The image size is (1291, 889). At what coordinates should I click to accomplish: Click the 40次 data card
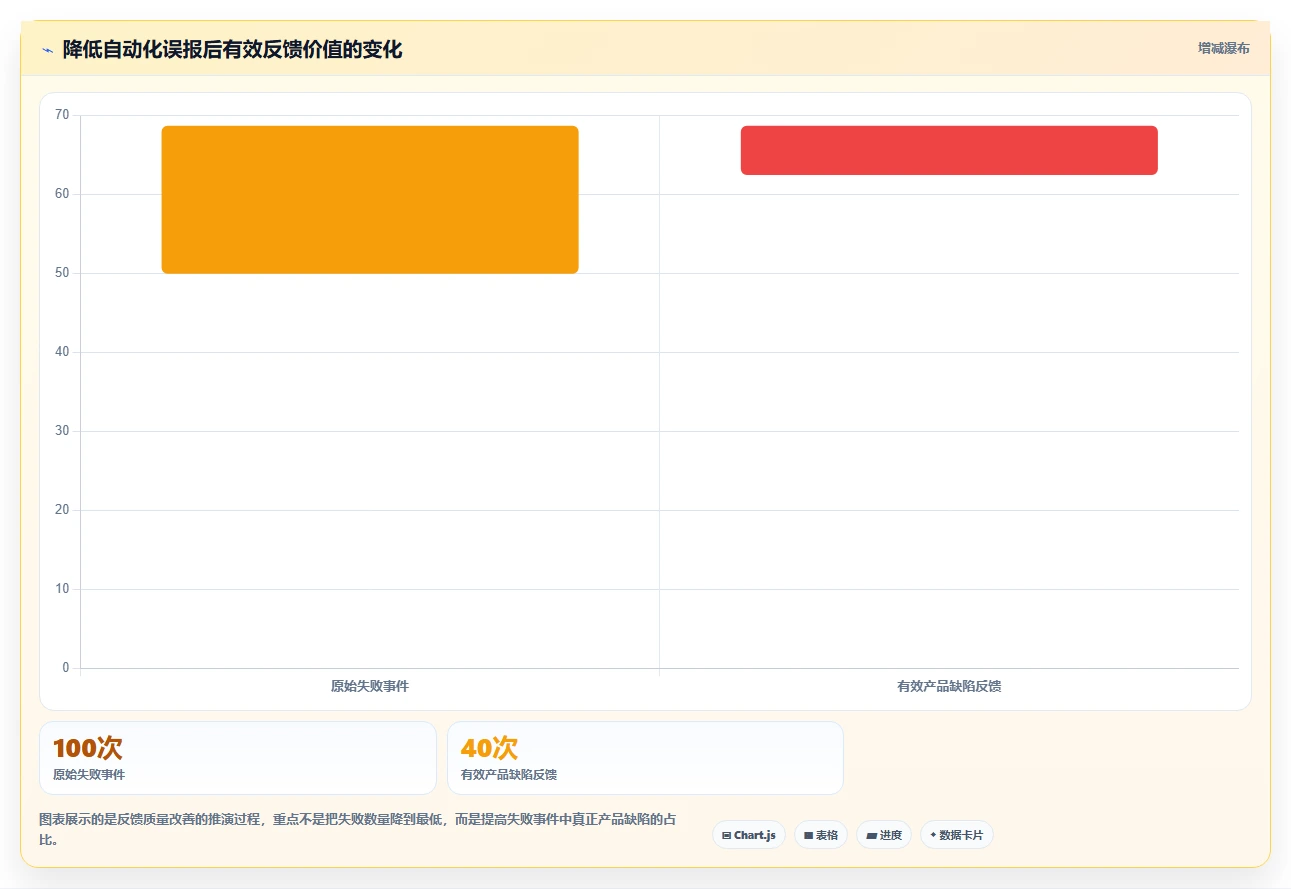coord(645,758)
